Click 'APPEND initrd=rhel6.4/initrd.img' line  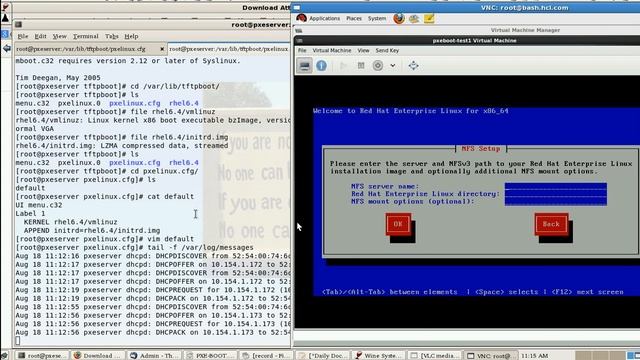pos(92,231)
